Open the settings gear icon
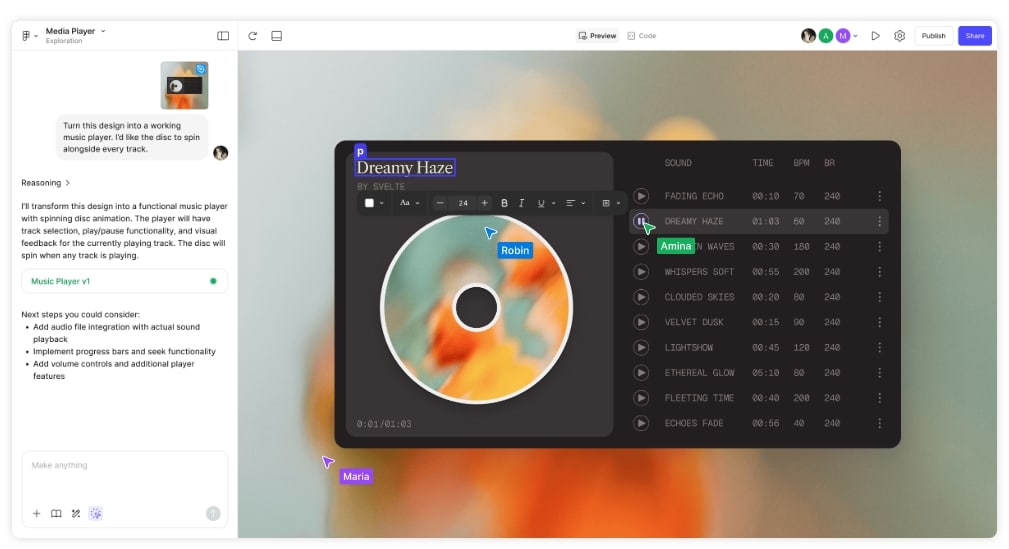Screen dimensions: 1009x549 click(x=899, y=36)
